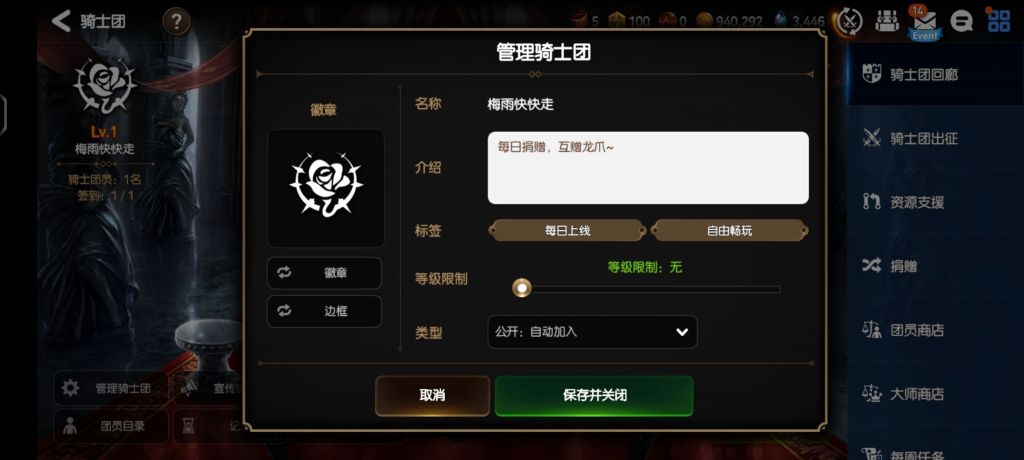This screenshot has width=1024, height=460.
Task: Open the mail icon with Event badge
Action: (924, 23)
